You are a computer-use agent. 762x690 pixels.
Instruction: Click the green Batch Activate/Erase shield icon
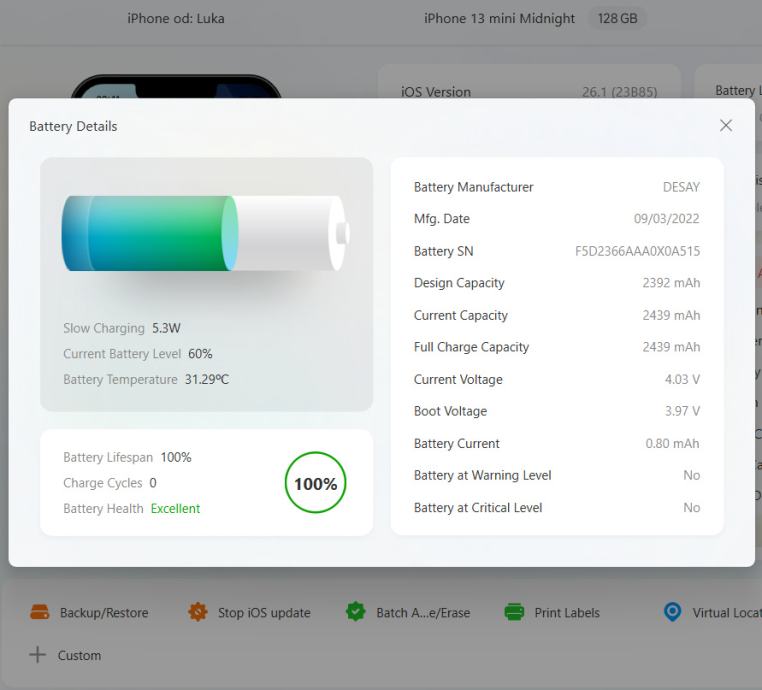coord(356,611)
